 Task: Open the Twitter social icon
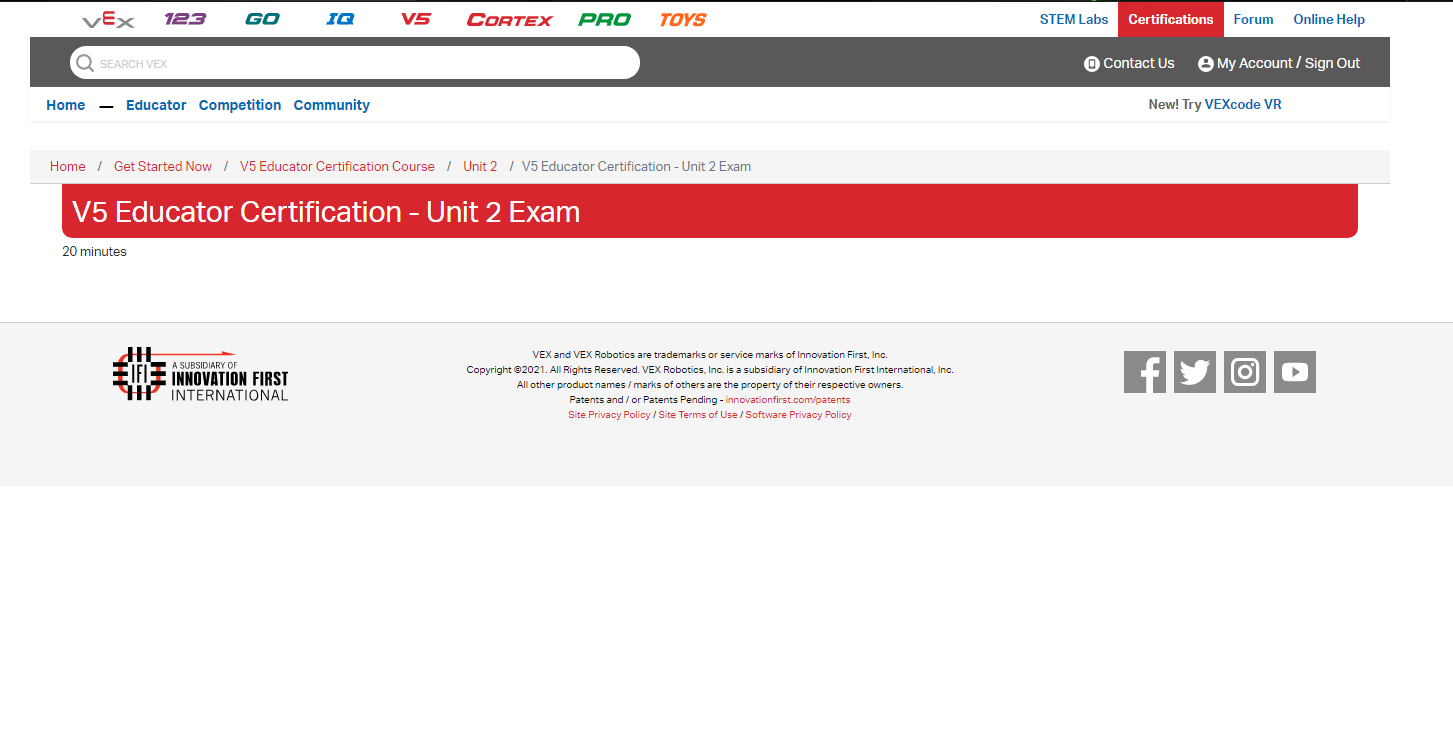click(1195, 372)
